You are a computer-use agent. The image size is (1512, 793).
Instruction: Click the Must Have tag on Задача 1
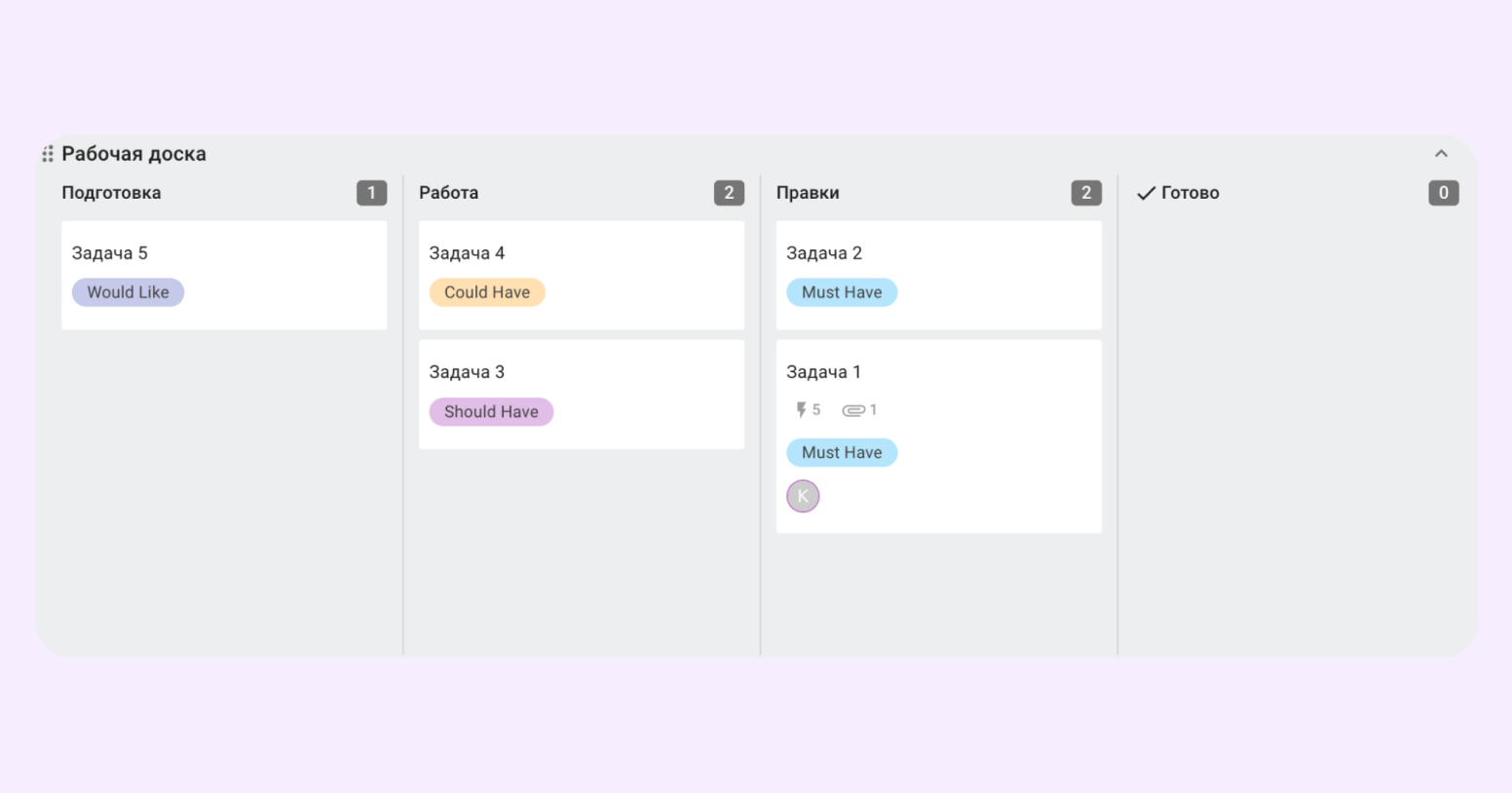point(842,453)
